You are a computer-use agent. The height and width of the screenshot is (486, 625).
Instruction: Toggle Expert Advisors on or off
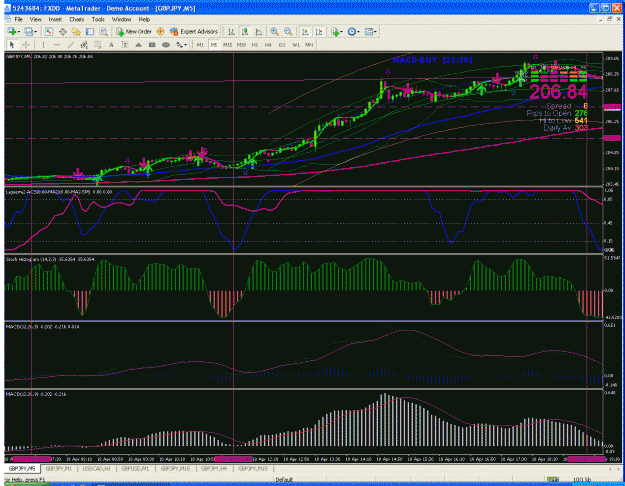point(194,31)
